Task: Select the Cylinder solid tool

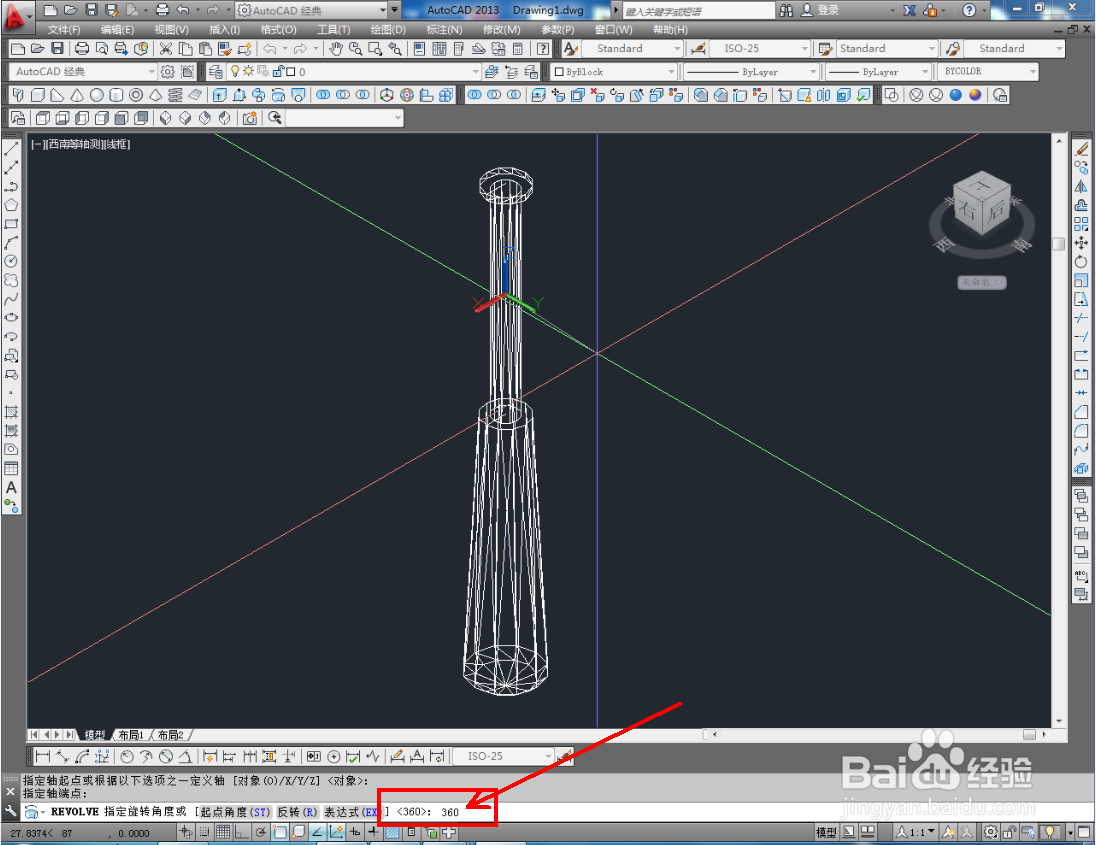Action: click(x=116, y=95)
